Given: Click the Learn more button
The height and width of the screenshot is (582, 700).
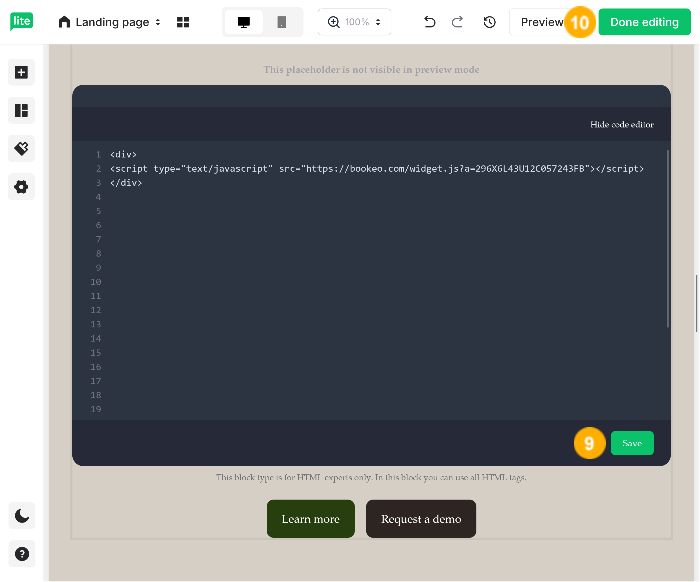Looking at the screenshot, I should click(311, 519).
